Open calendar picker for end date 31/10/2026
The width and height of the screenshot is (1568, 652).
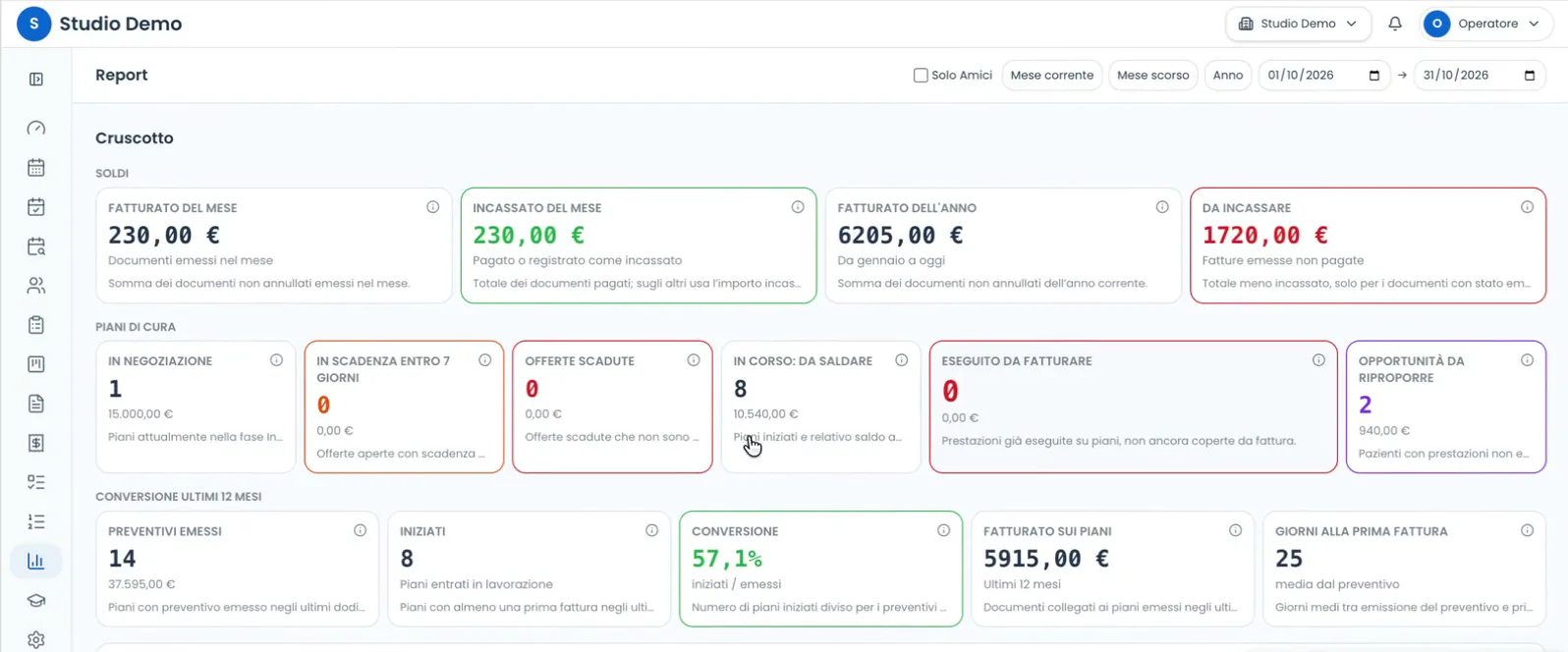tap(1529, 76)
